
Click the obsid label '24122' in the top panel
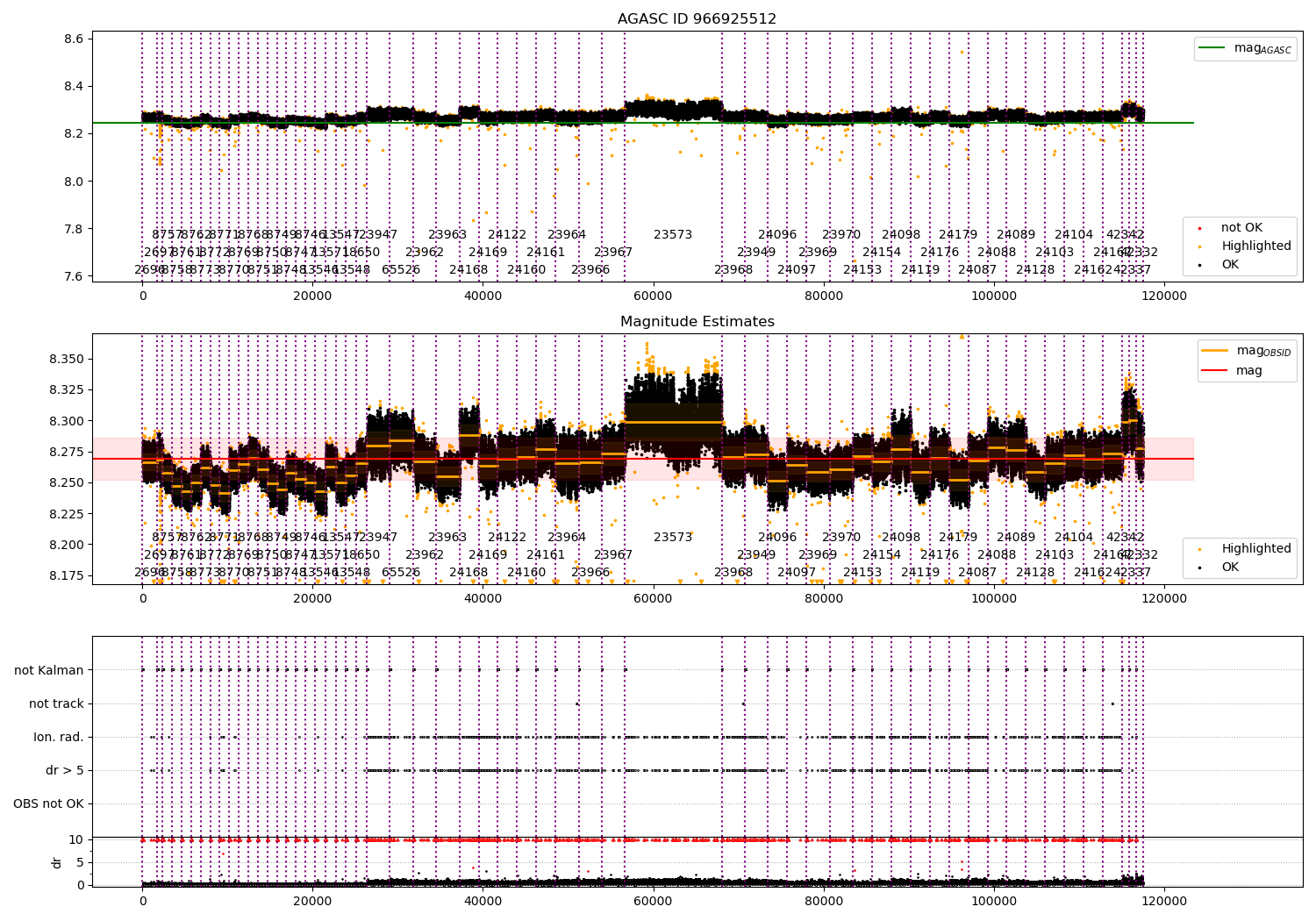pos(507,234)
